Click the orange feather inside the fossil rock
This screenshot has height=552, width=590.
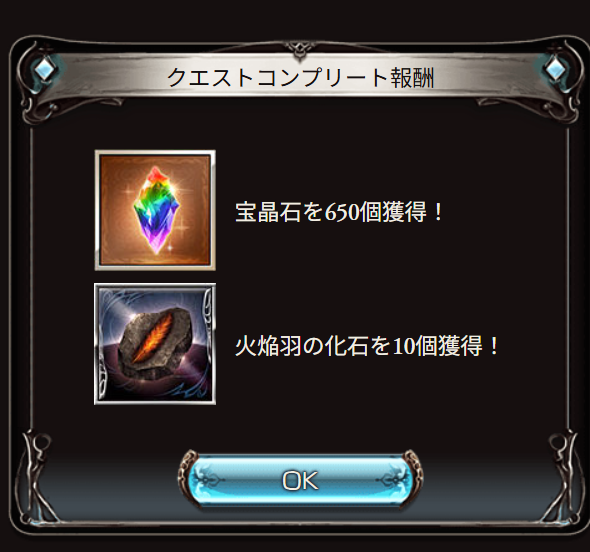[x=154, y=338]
